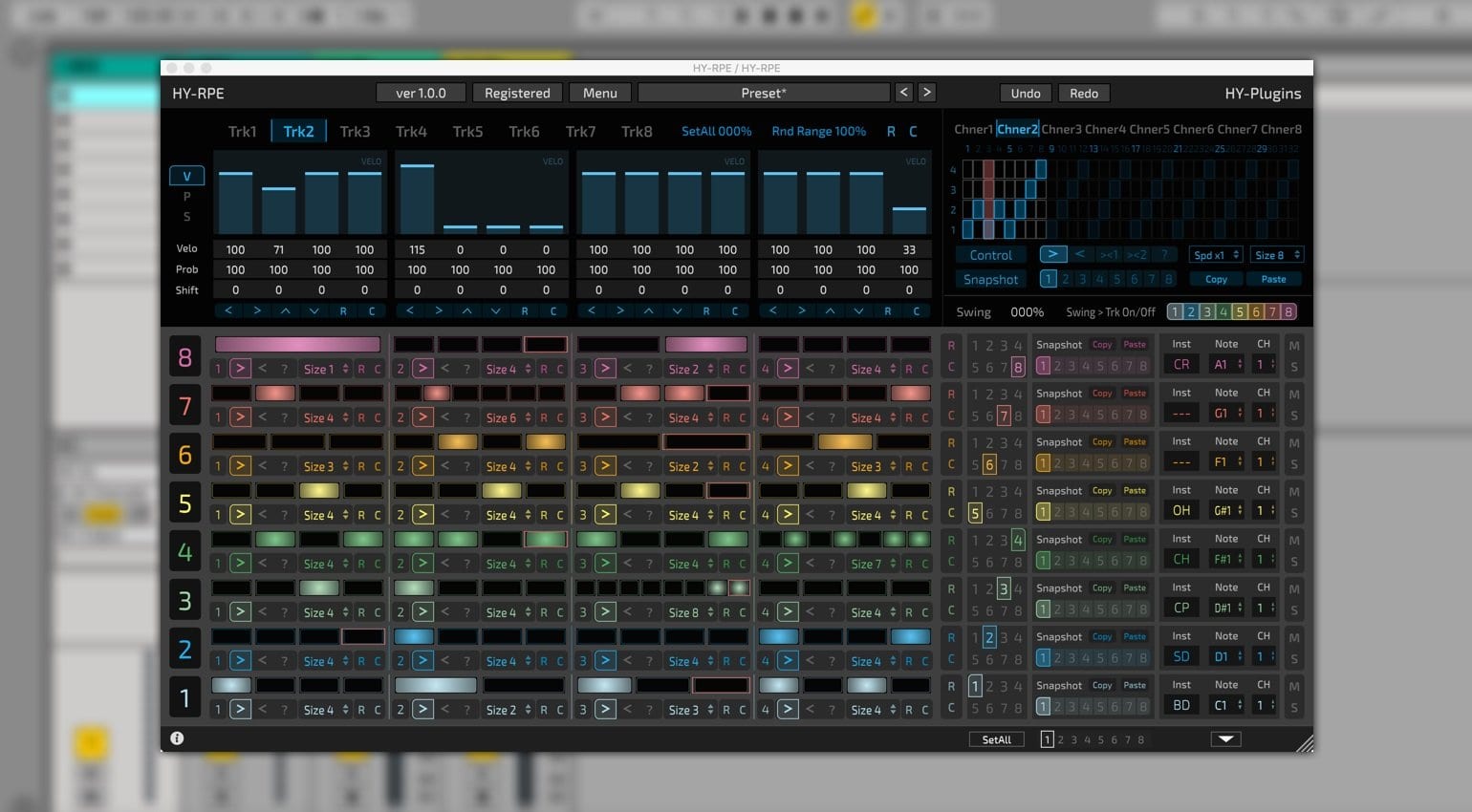This screenshot has width=1472, height=812.
Task: Click CR instrument name field
Action: 1181,364
